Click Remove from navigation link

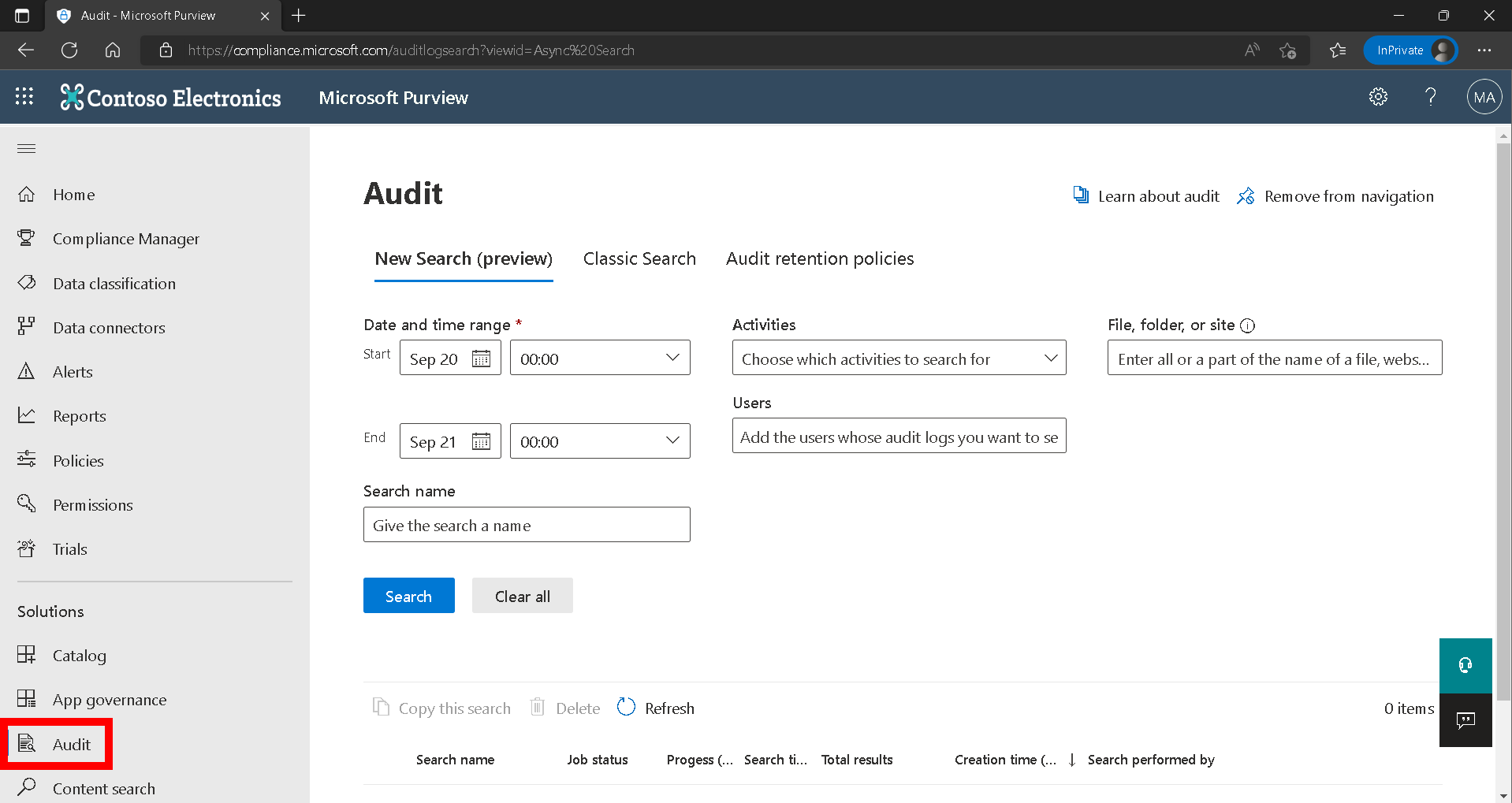pos(1335,195)
